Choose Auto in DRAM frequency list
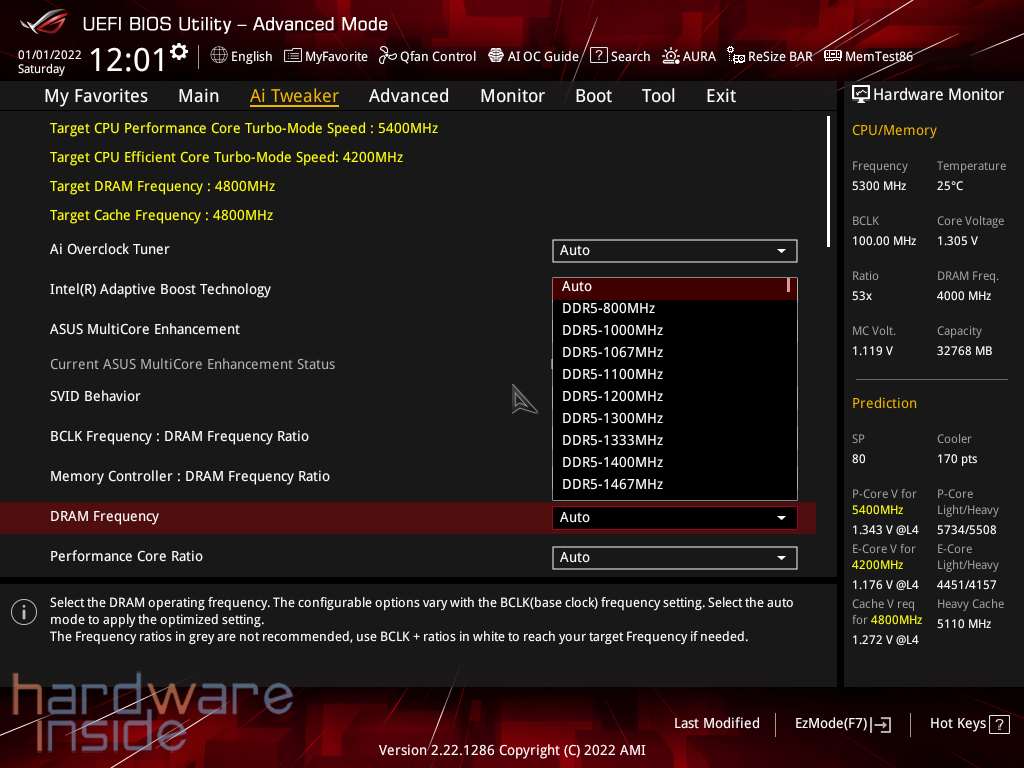 pyautogui.click(x=670, y=287)
